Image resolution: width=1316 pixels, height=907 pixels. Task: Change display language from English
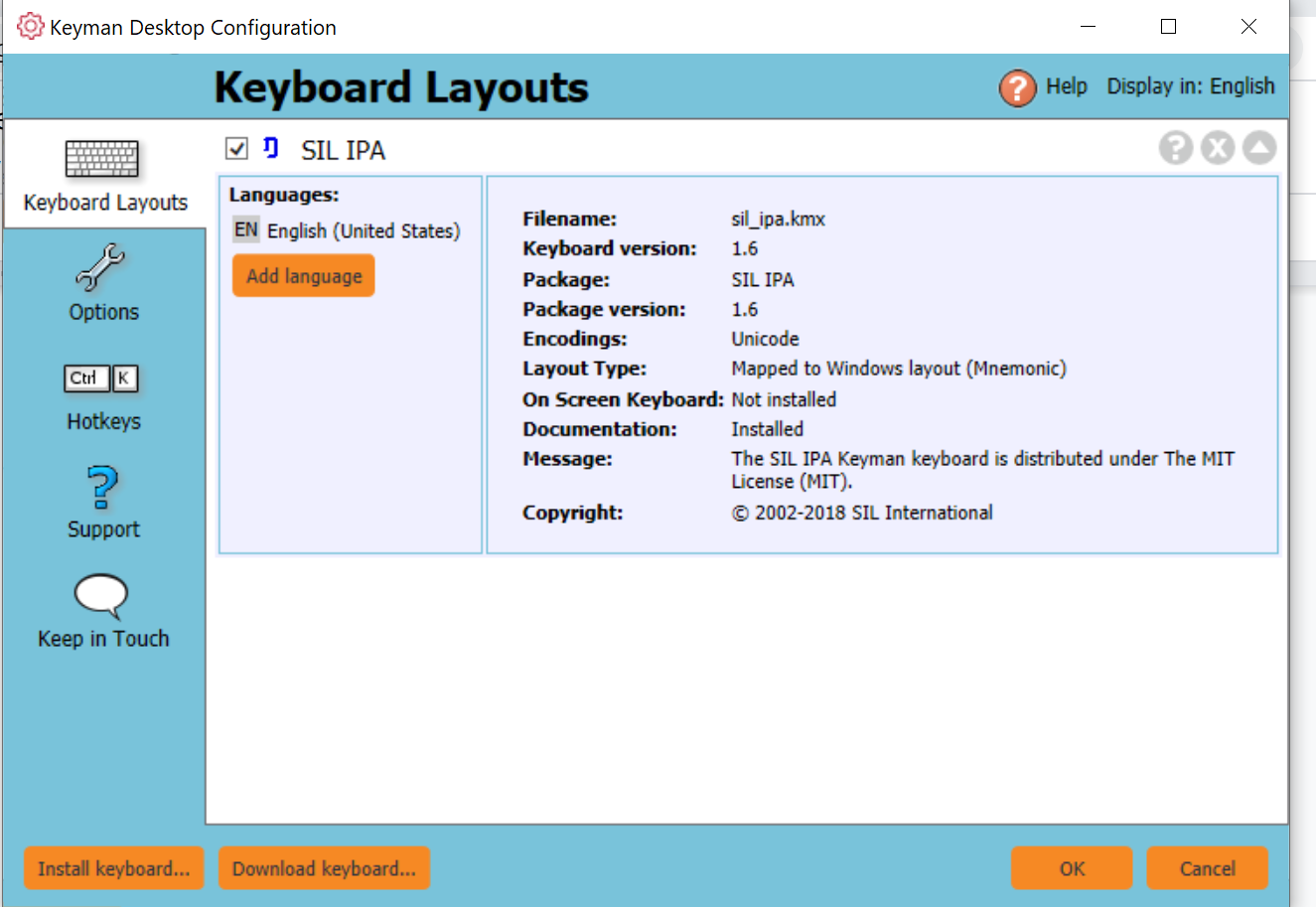(x=1191, y=86)
